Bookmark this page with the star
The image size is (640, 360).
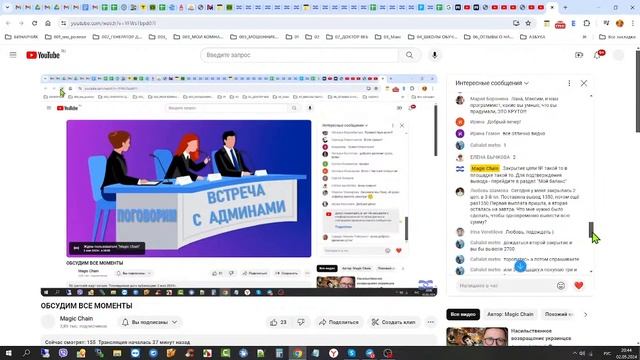point(528,23)
